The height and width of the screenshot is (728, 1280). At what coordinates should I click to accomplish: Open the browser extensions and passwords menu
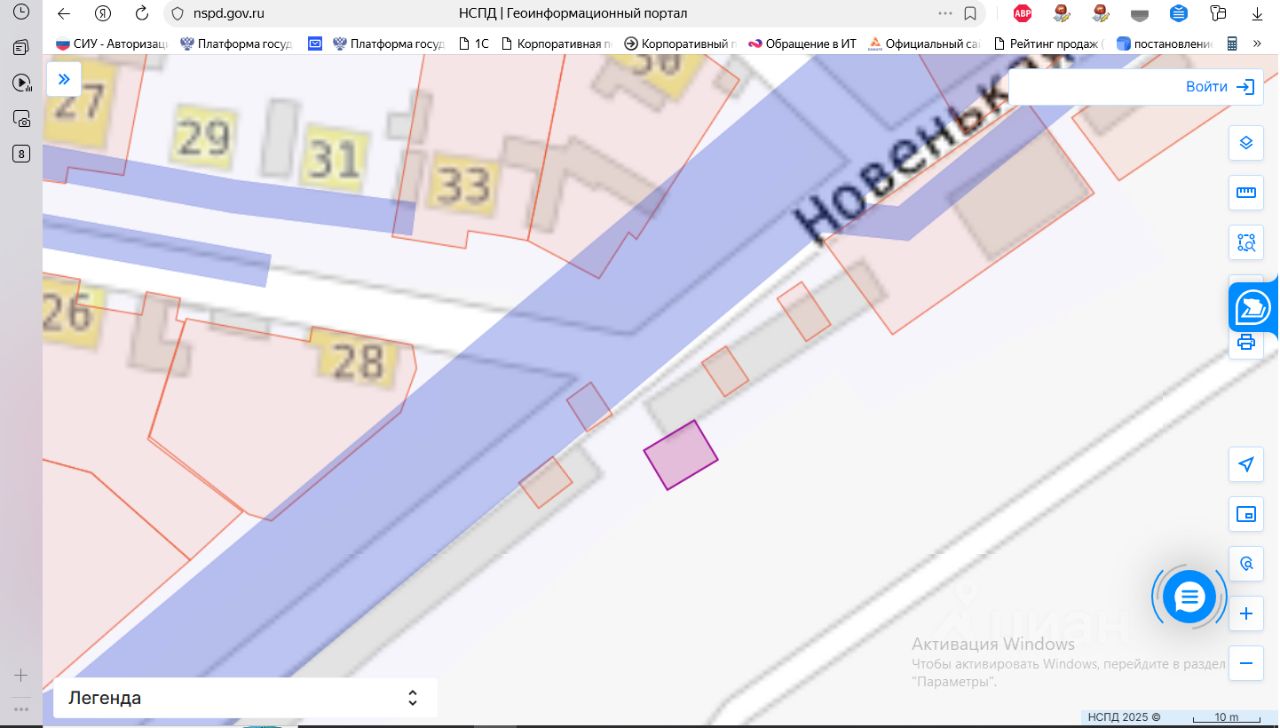pos(1218,14)
